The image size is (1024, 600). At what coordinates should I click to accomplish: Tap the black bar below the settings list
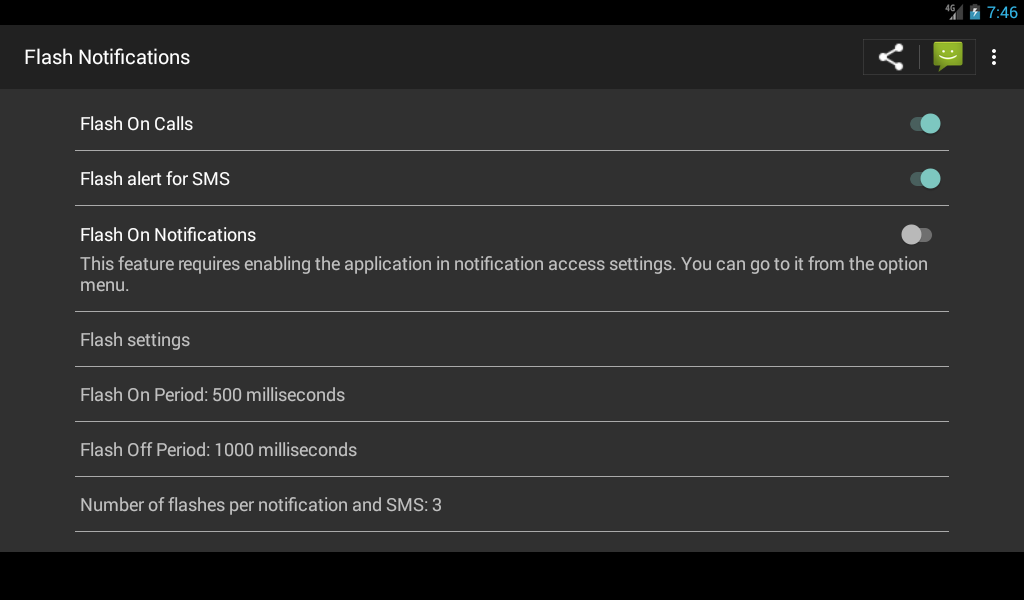(x=512, y=576)
